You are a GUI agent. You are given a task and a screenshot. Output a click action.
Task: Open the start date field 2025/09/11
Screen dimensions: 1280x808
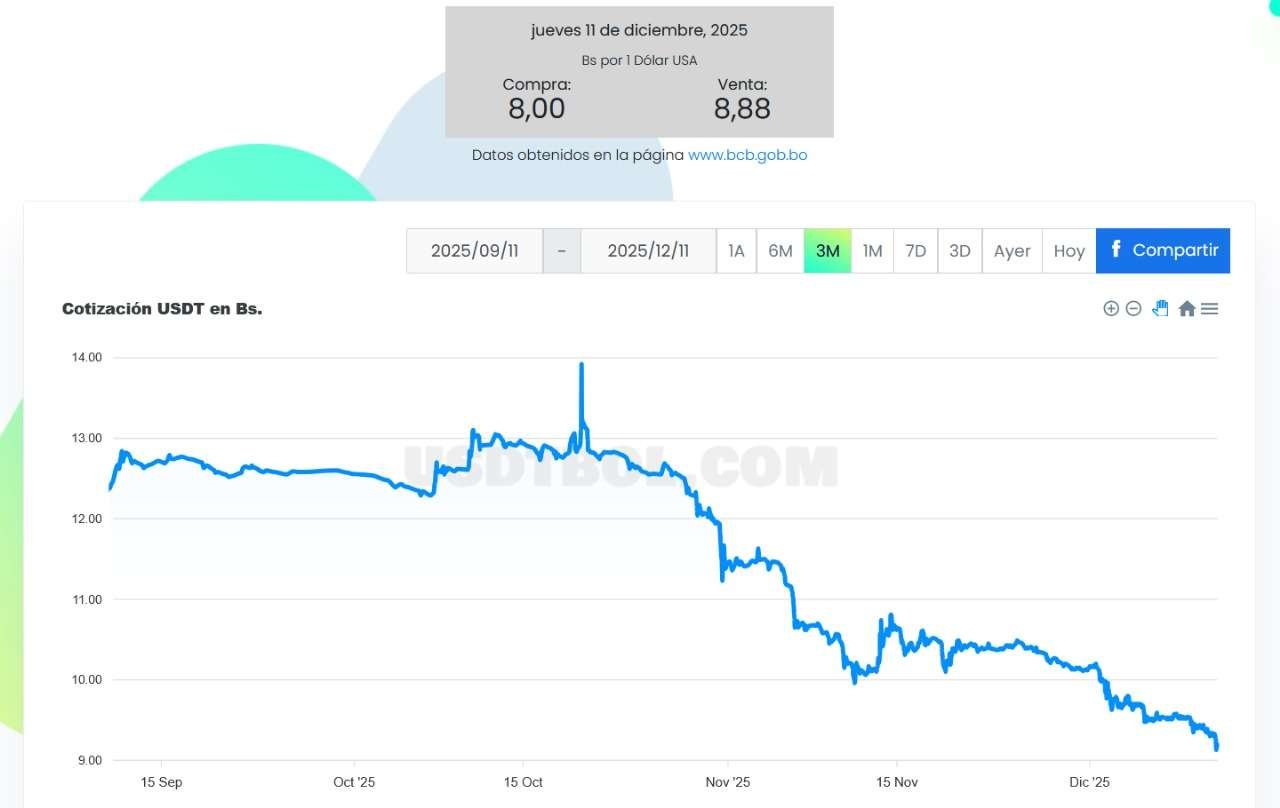(474, 251)
